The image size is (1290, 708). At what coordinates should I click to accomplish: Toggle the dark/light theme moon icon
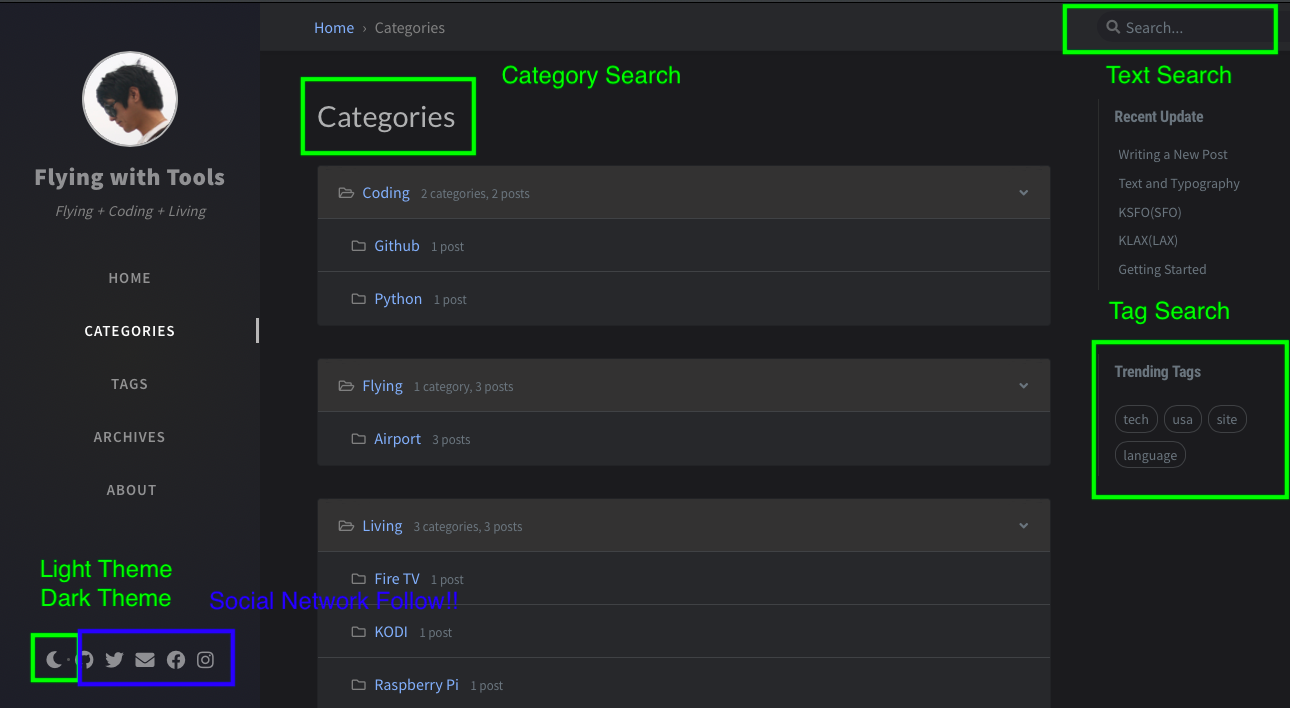[54, 660]
